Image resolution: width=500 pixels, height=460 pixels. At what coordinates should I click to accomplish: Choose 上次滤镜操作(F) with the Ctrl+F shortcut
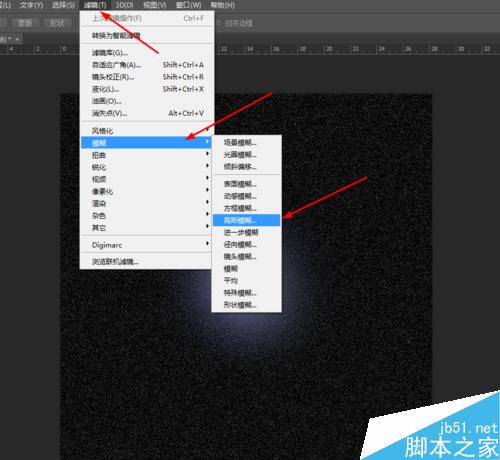147,18
